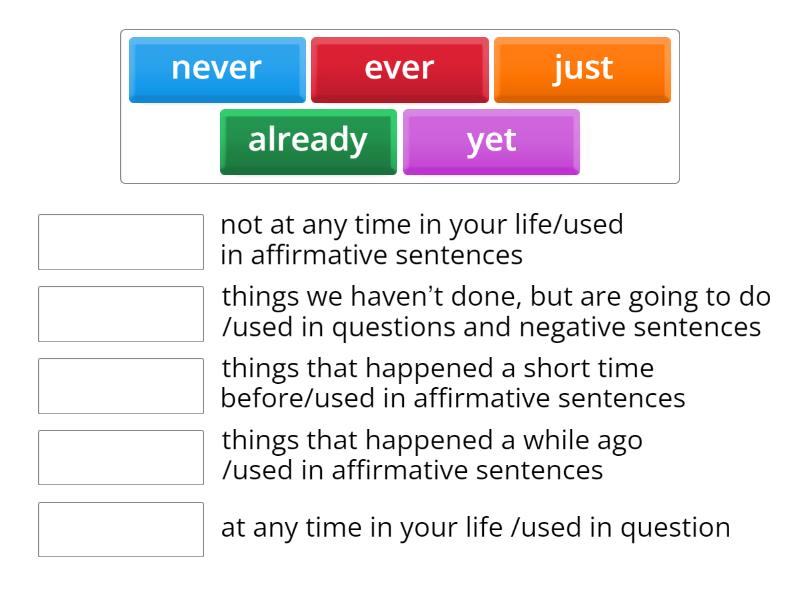Click the fourth empty answer box
The image size is (800, 600).
(120, 457)
